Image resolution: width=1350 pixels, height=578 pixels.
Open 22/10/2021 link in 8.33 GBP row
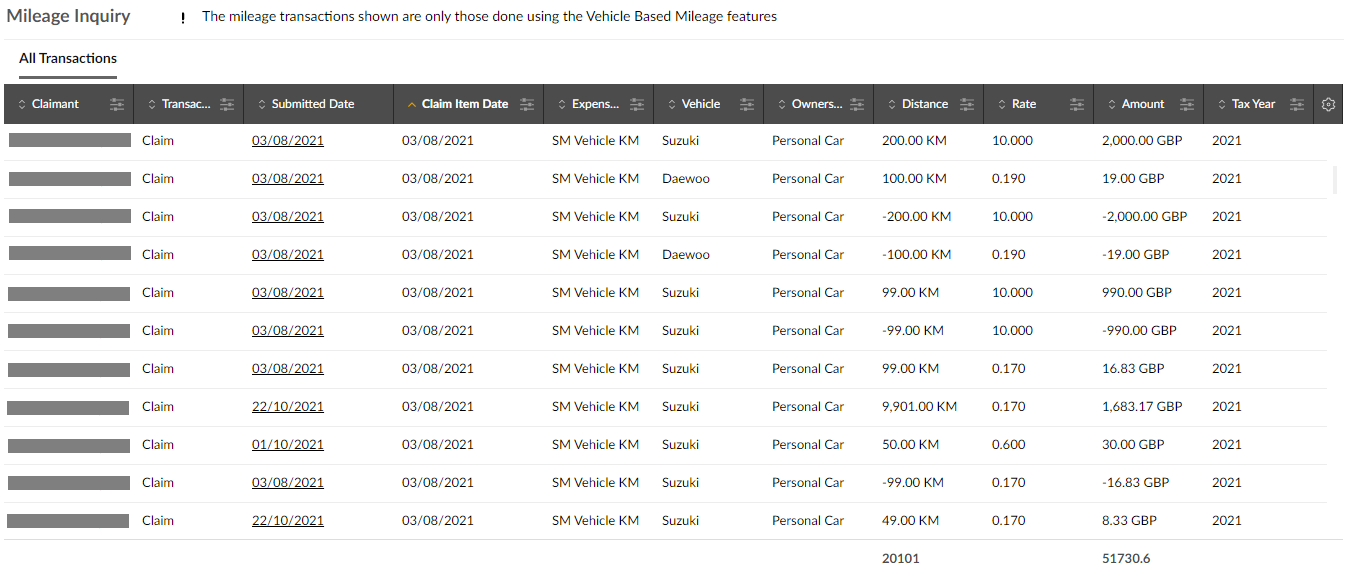tap(288, 521)
